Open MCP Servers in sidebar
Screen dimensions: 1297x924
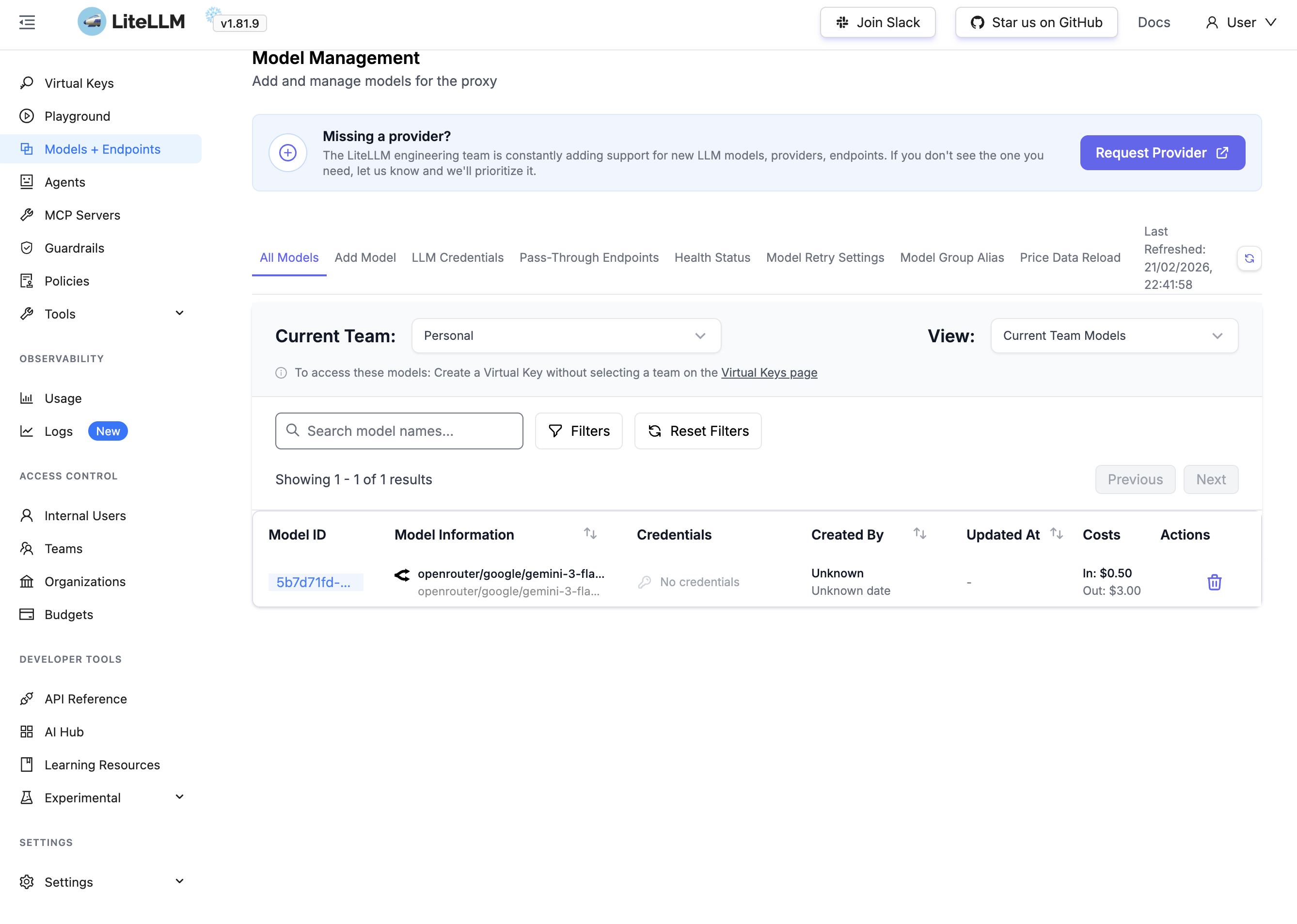pyautogui.click(x=82, y=215)
